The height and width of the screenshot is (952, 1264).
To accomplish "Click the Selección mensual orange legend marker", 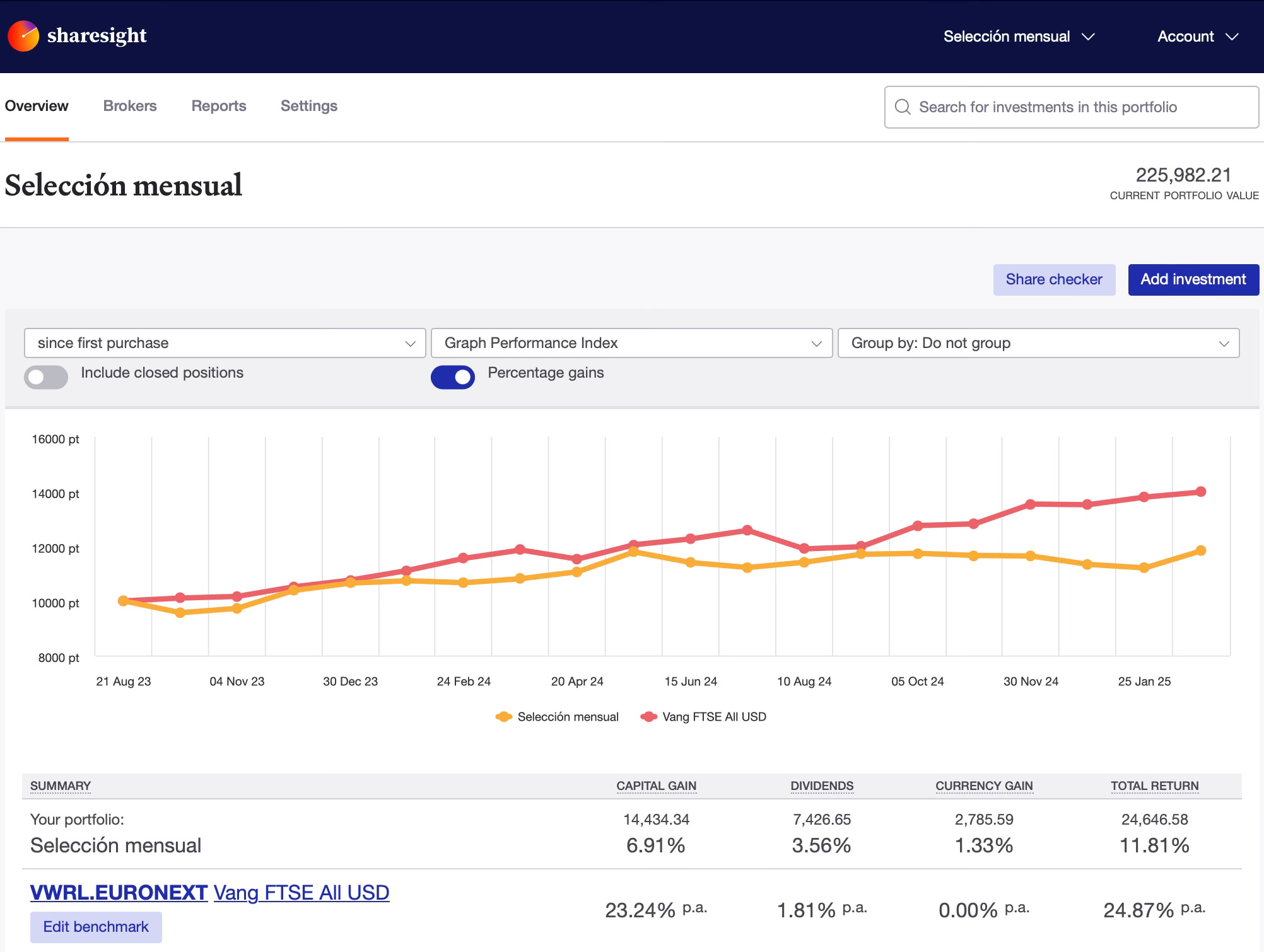I will pos(503,717).
